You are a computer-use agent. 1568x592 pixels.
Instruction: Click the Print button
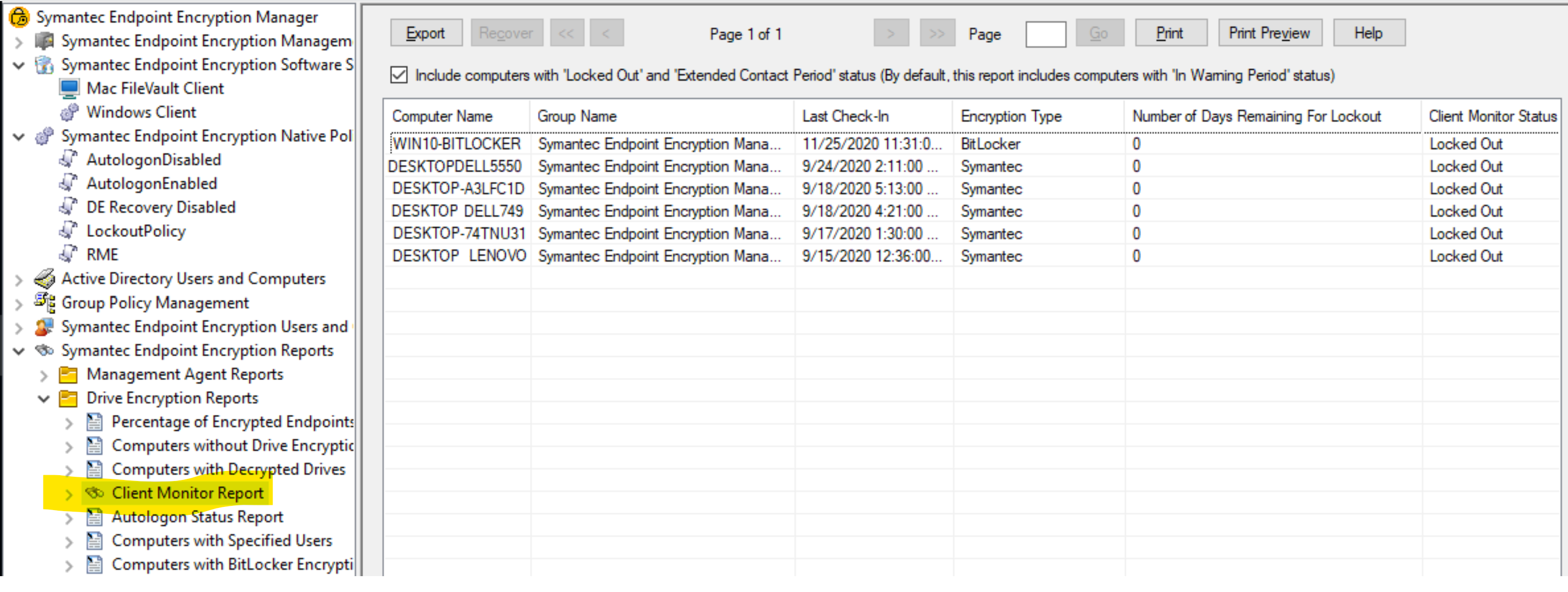click(1171, 33)
